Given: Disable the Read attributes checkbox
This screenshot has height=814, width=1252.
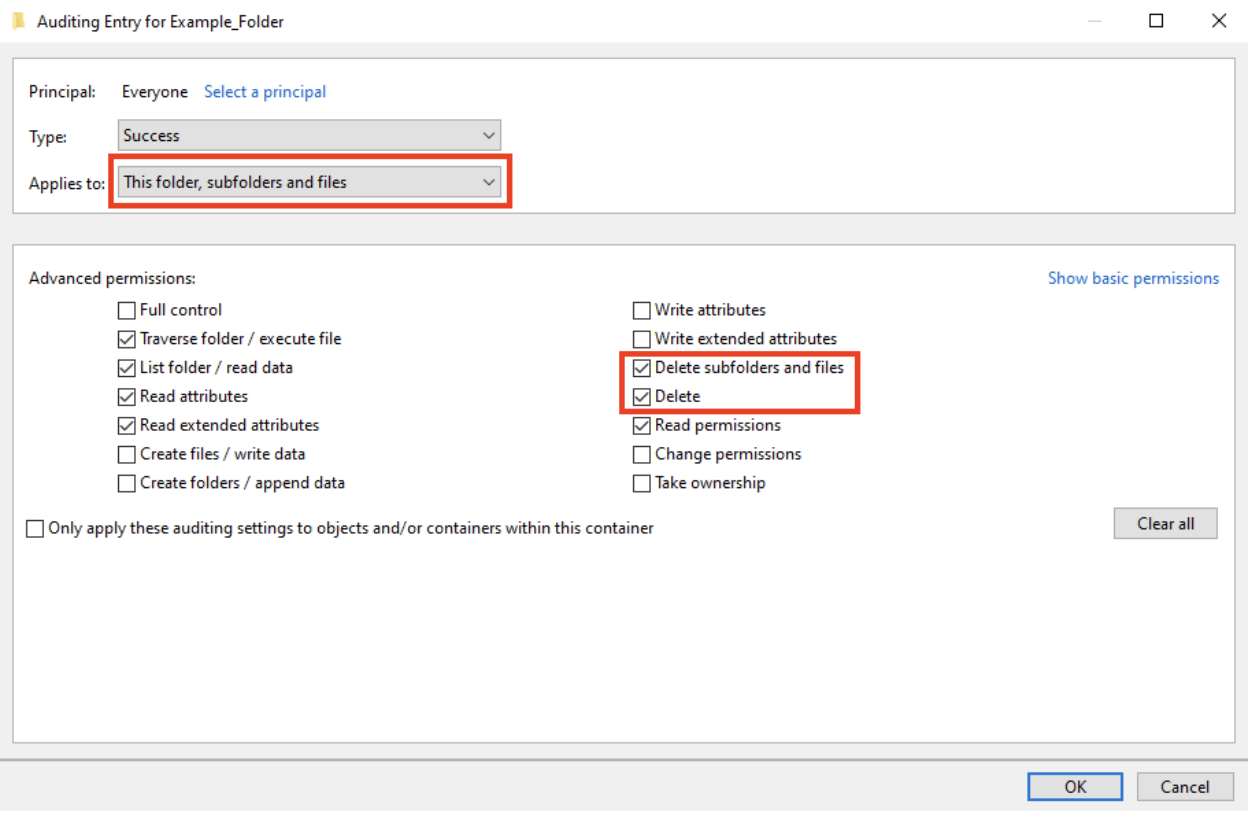Looking at the screenshot, I should pyautogui.click(x=126, y=396).
